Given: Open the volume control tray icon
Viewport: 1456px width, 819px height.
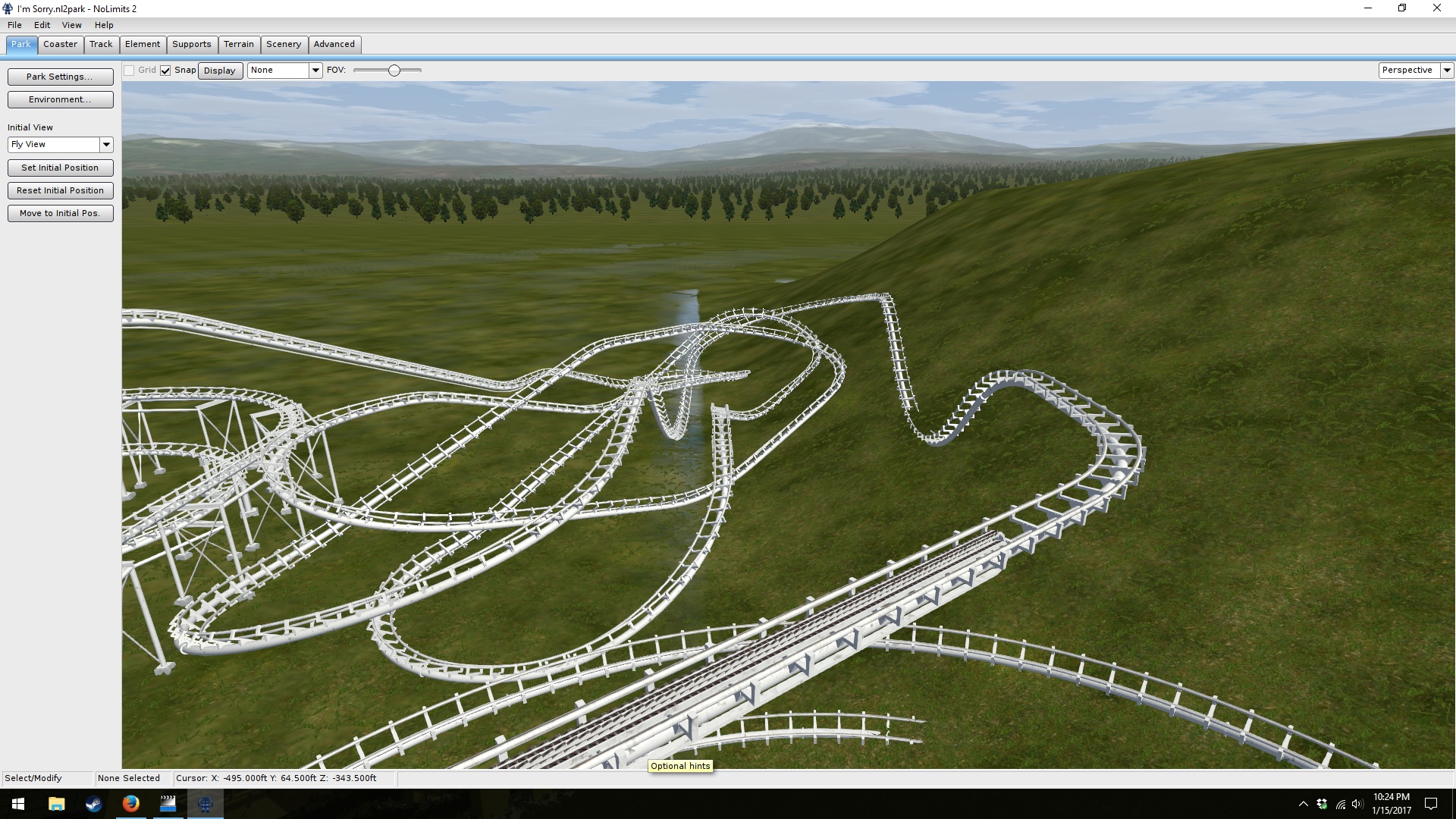Looking at the screenshot, I should tap(1357, 804).
